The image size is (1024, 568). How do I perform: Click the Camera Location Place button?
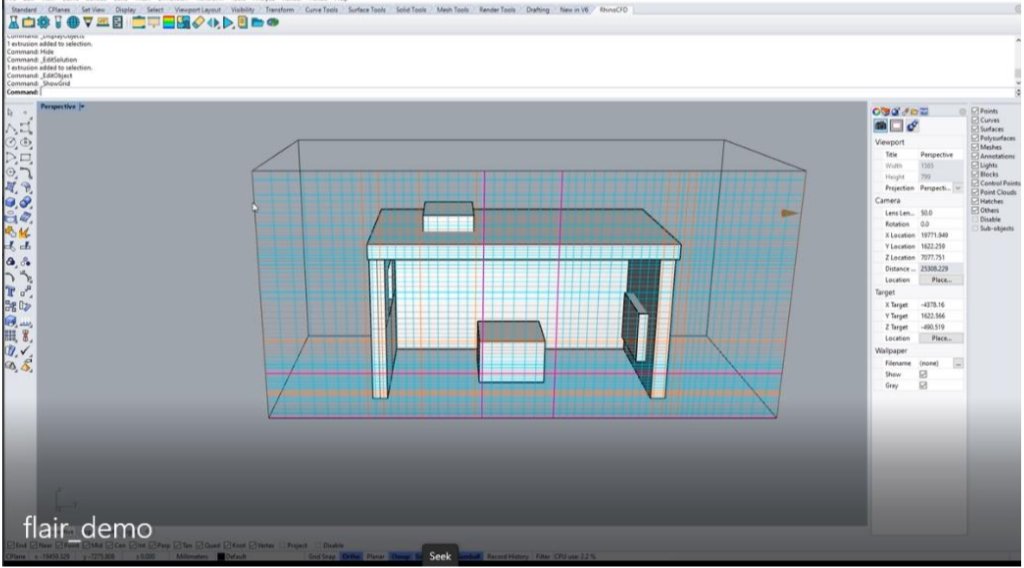pos(941,280)
